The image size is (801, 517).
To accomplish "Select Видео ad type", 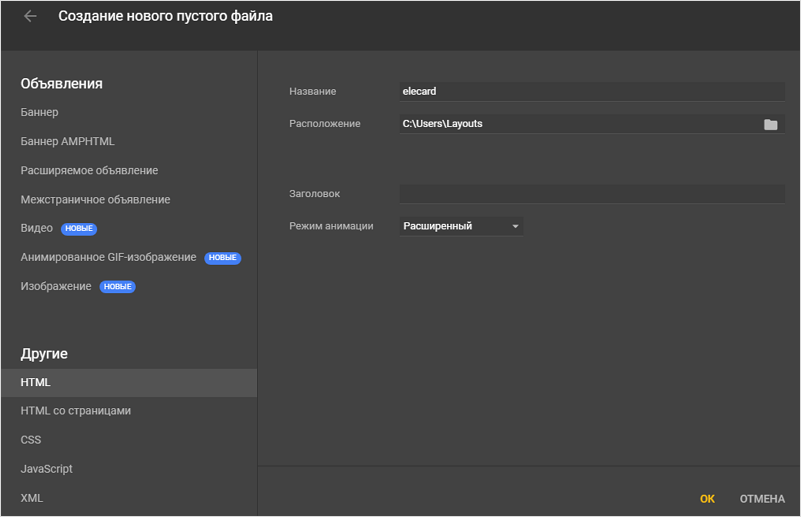I will pyautogui.click(x=37, y=229).
